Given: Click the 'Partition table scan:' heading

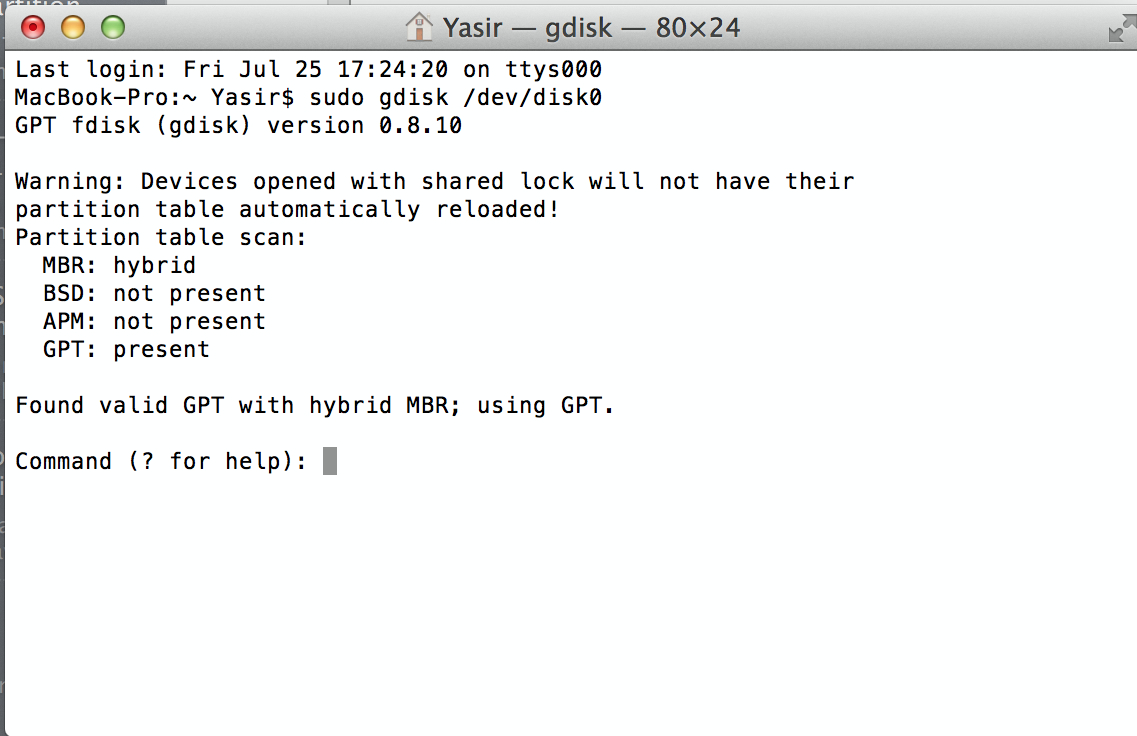Looking at the screenshot, I should [x=161, y=238].
